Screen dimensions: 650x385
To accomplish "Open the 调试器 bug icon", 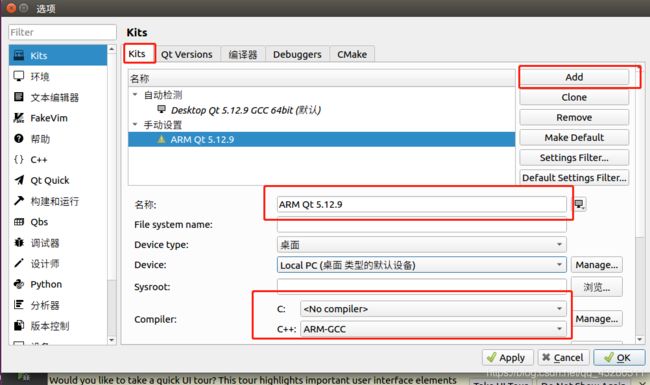I will click(x=19, y=242).
